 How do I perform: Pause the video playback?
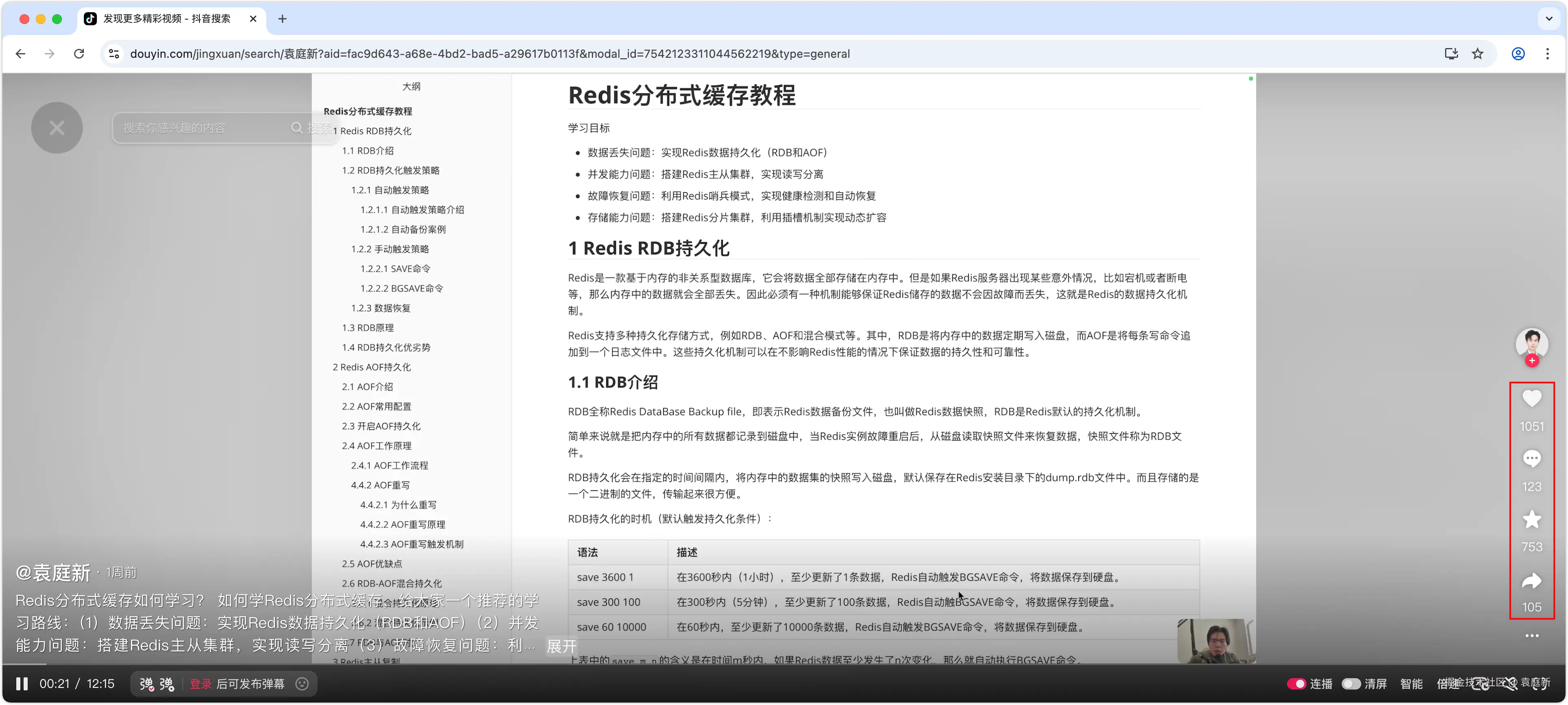(x=22, y=684)
